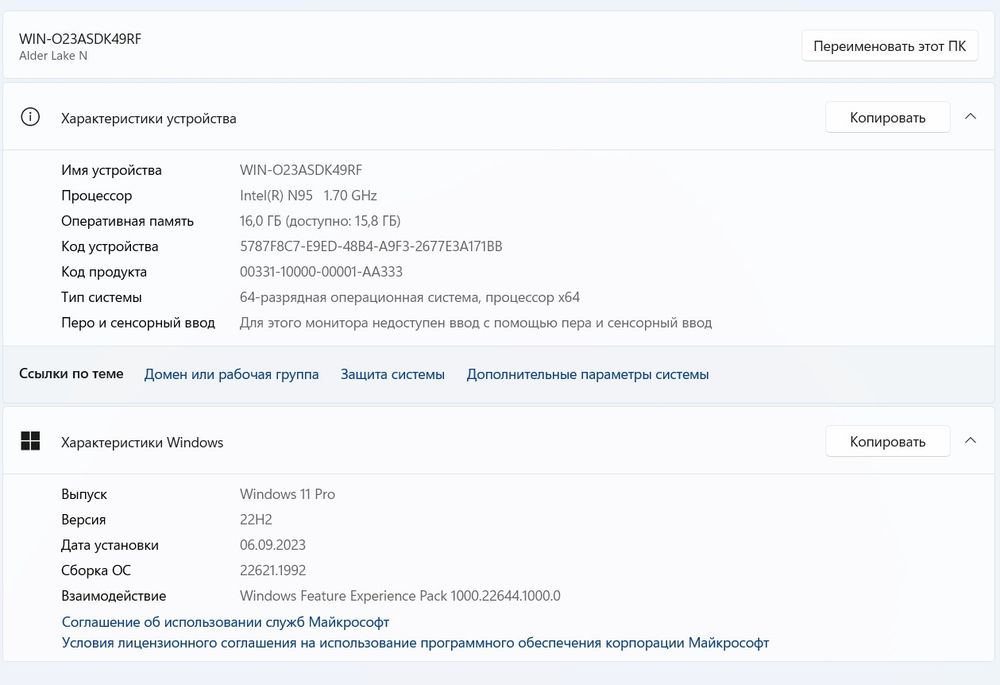Collapse the Характеристики устройства section chevron
This screenshot has width=1000, height=685.
click(x=970, y=117)
